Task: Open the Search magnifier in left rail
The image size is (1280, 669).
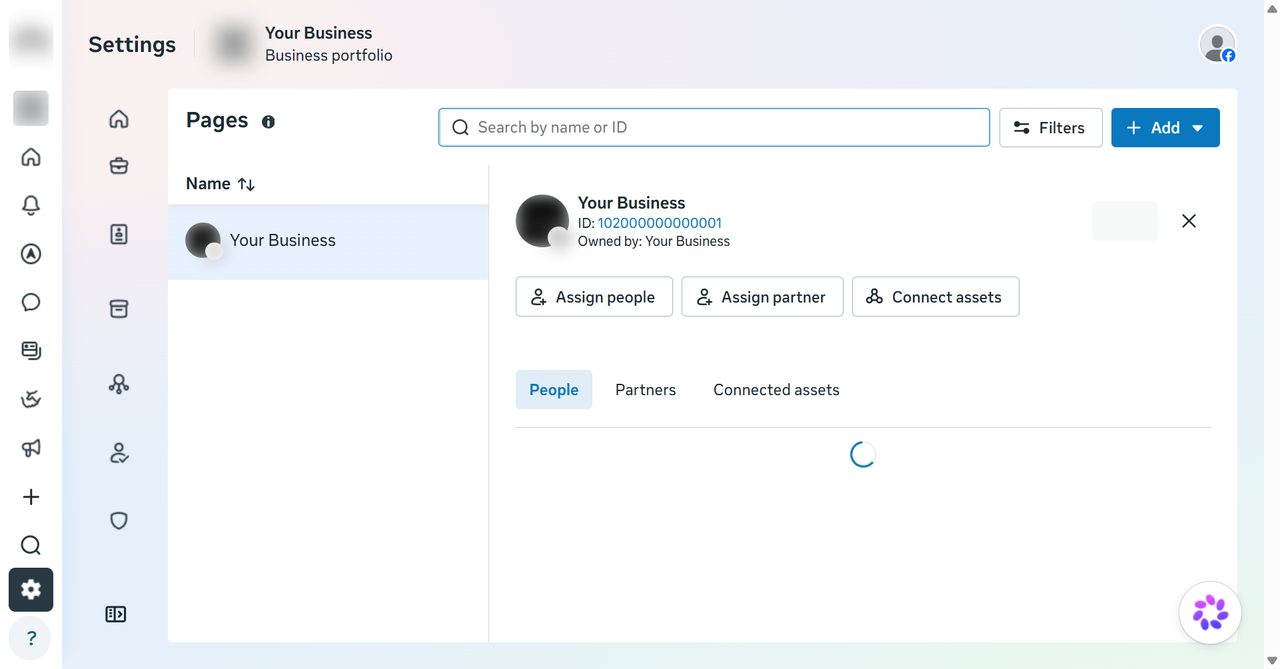Action: pyautogui.click(x=31, y=545)
